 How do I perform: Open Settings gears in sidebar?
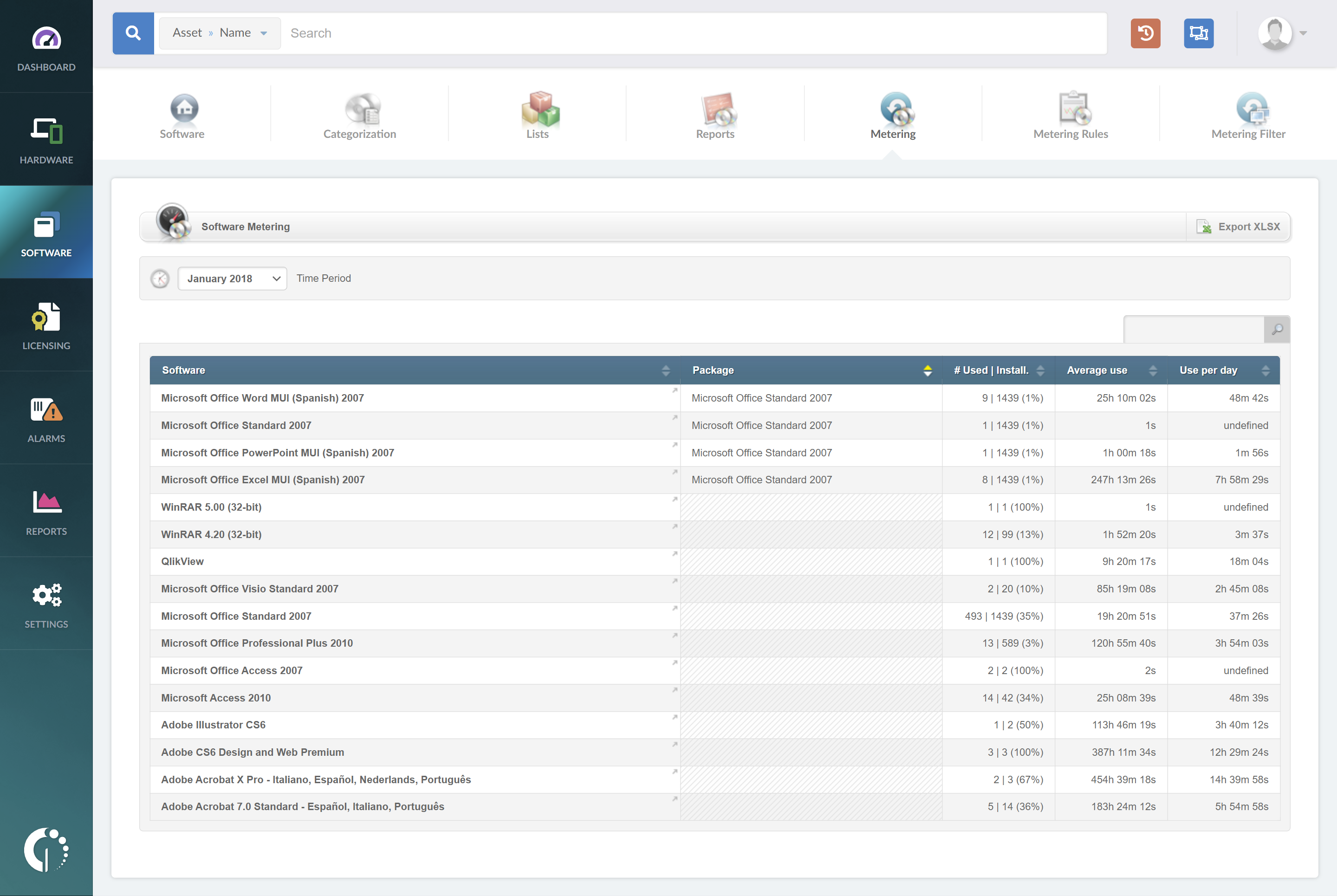point(46,596)
